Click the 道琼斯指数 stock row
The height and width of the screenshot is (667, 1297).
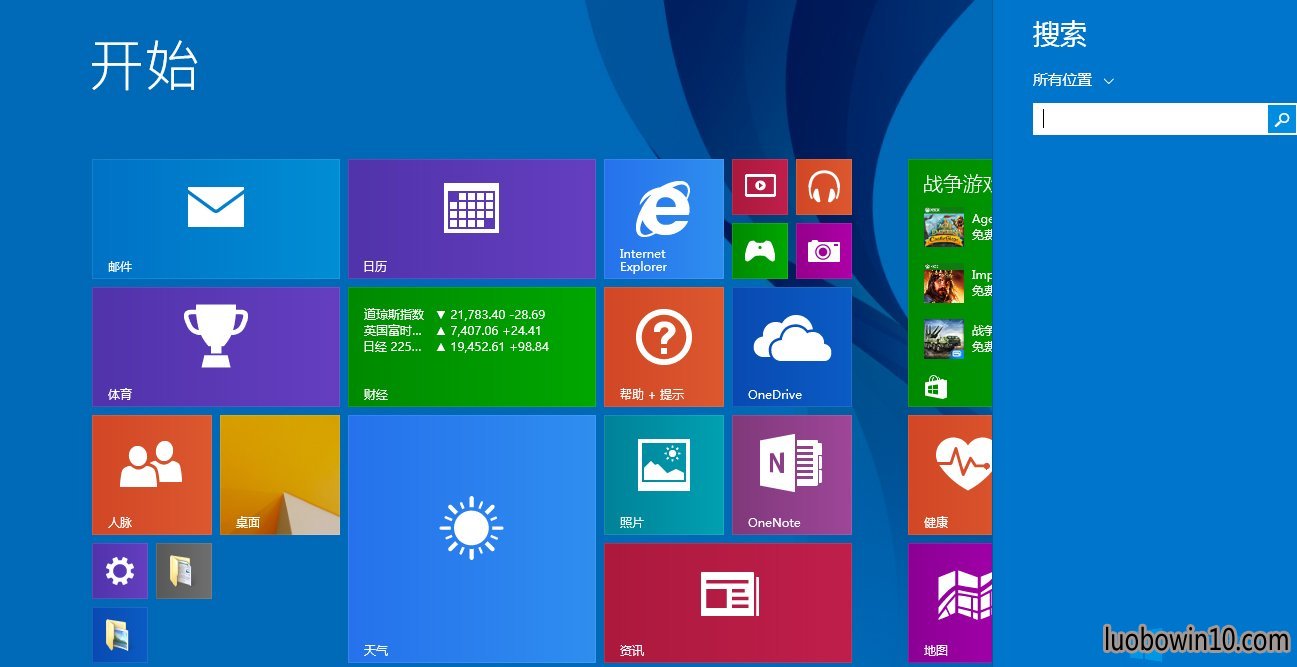click(454, 314)
